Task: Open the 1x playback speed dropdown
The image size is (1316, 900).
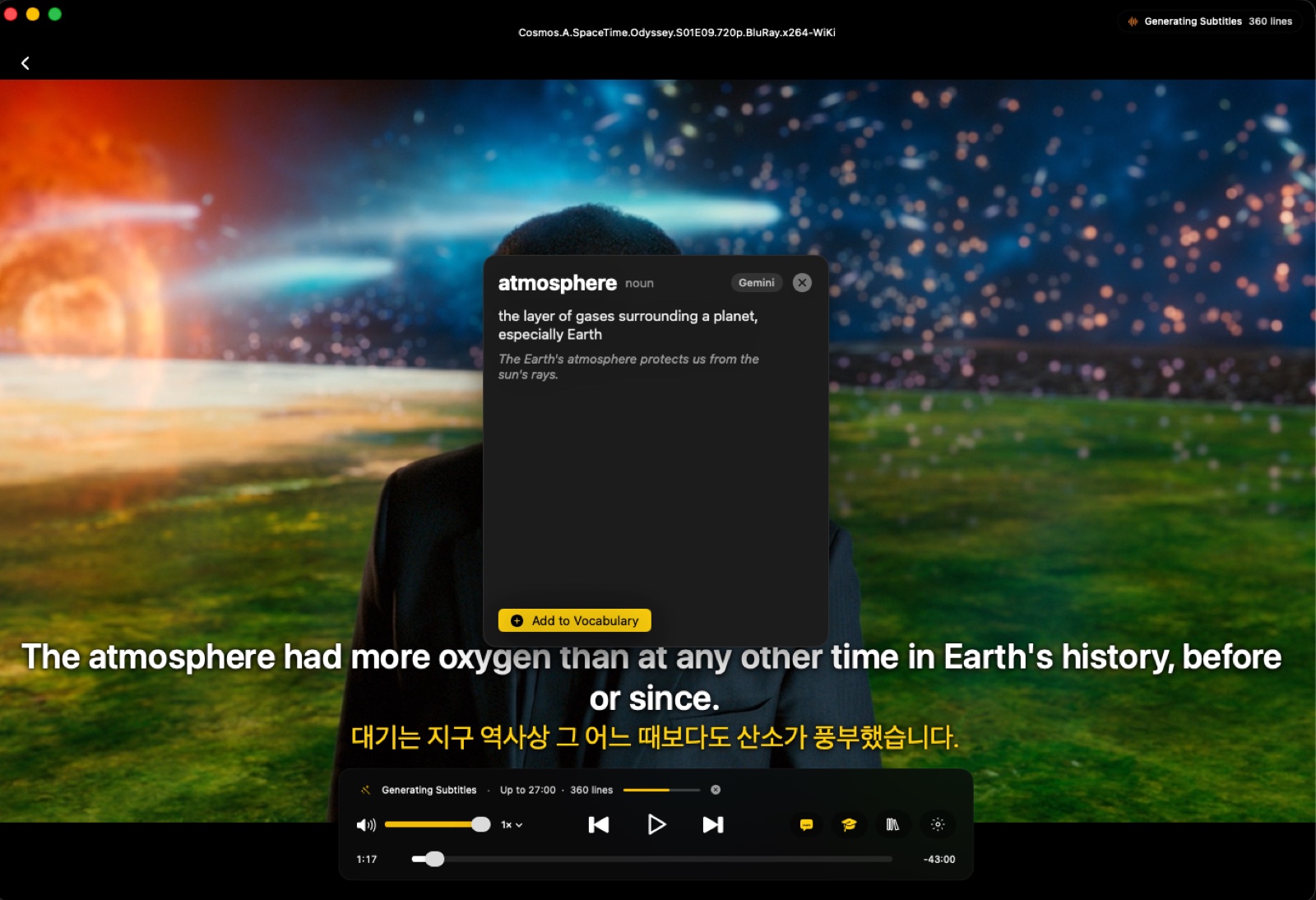Action: tap(512, 824)
